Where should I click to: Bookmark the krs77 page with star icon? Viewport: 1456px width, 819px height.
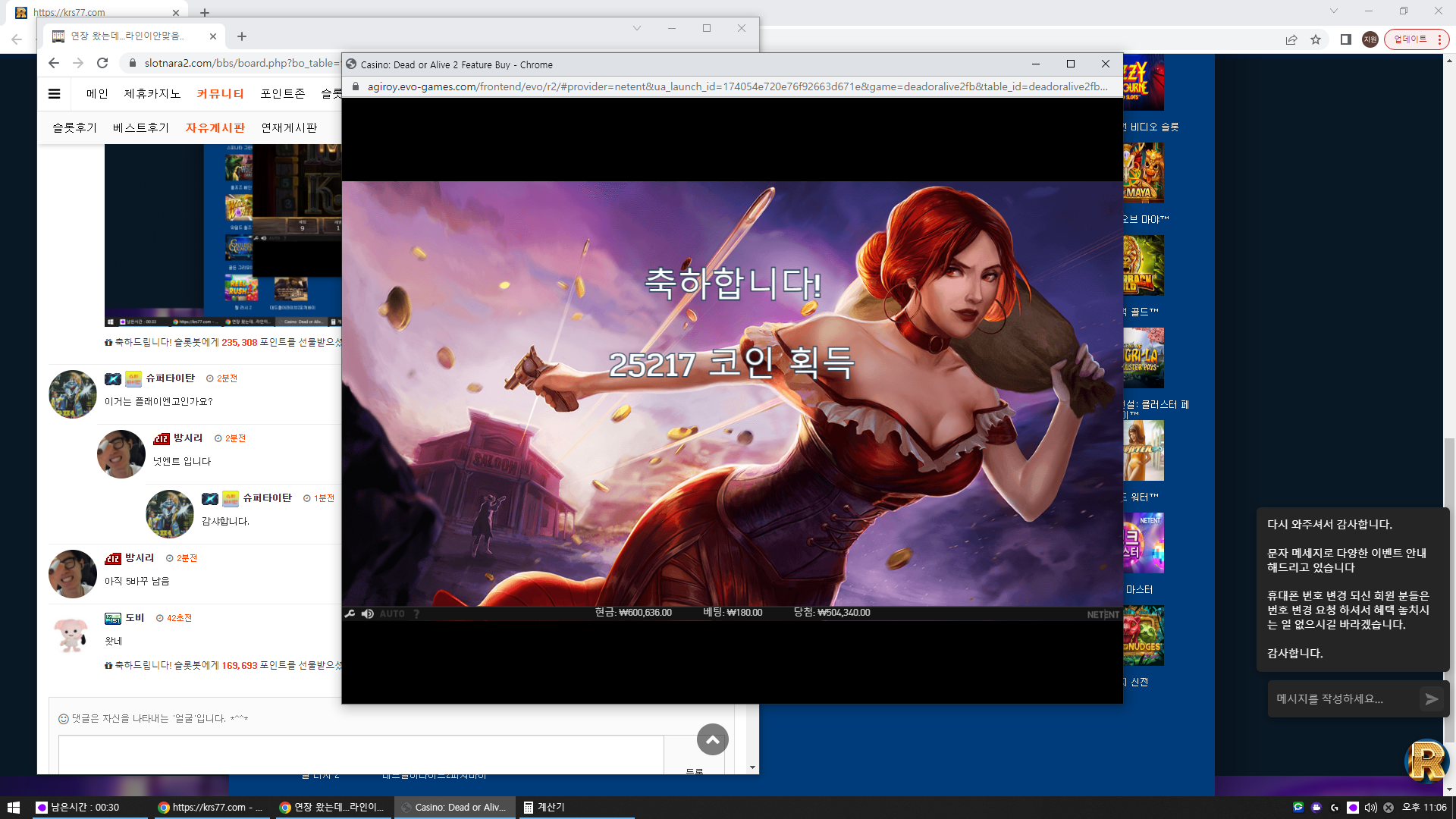[x=1316, y=39]
